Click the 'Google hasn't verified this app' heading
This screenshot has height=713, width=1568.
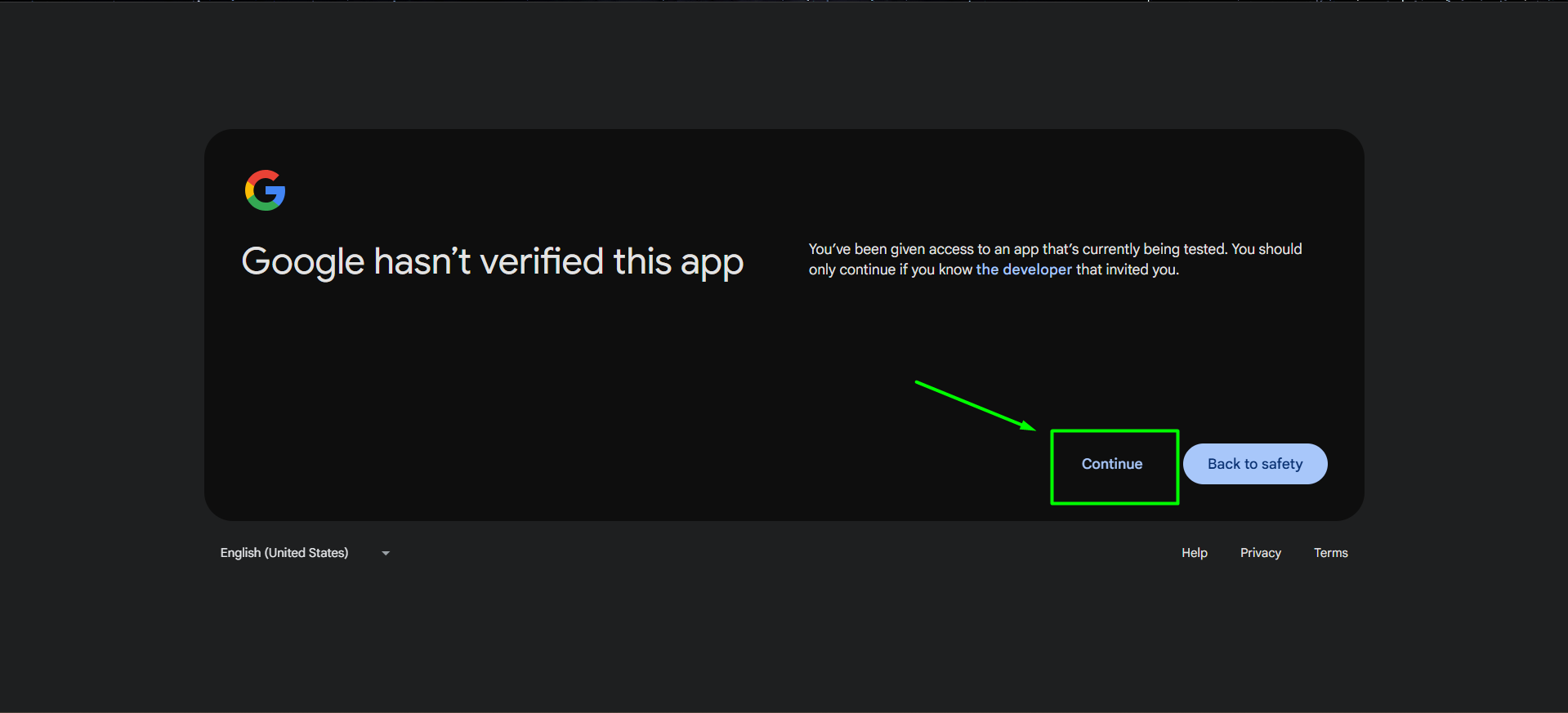pos(493,262)
